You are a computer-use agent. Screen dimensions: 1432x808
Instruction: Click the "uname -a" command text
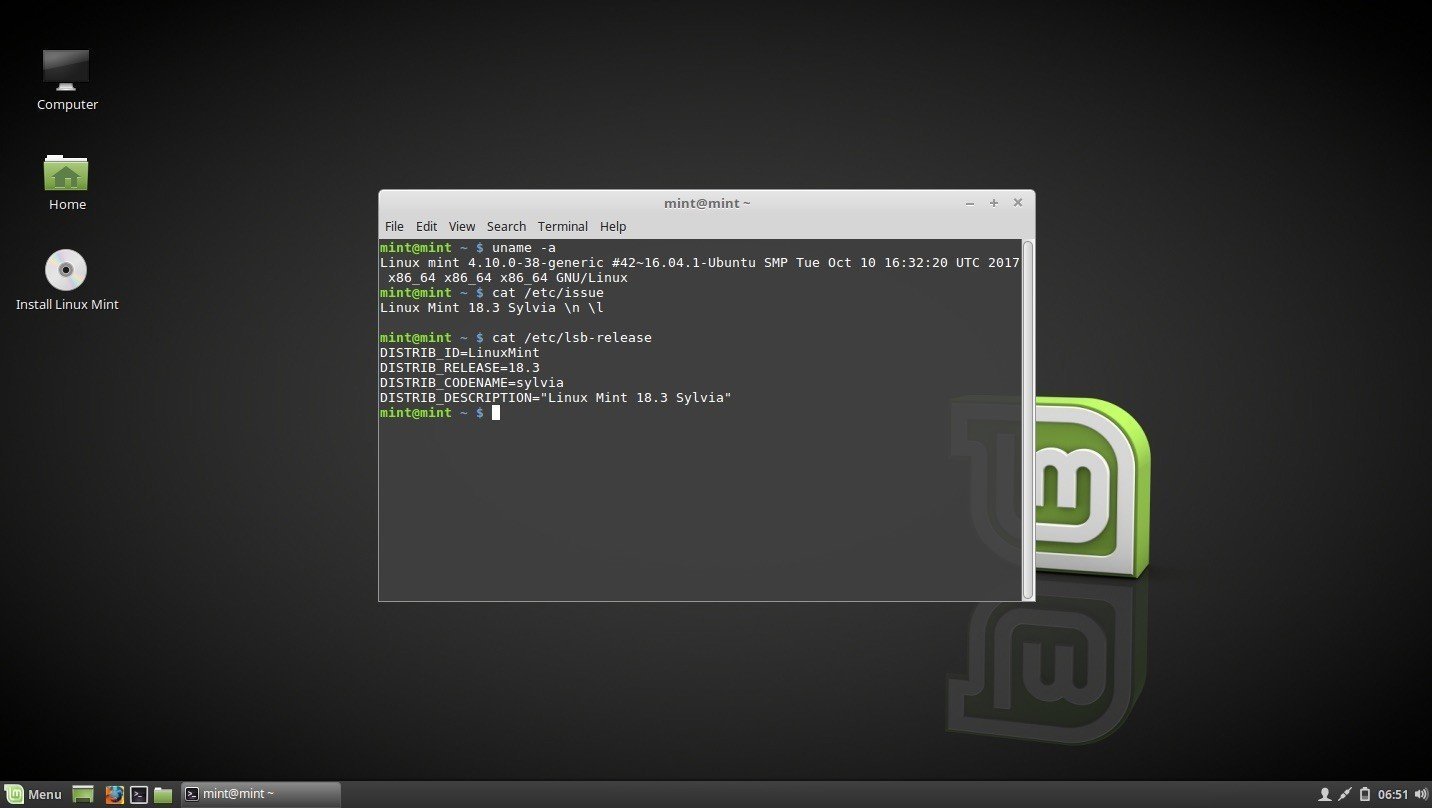click(x=524, y=247)
